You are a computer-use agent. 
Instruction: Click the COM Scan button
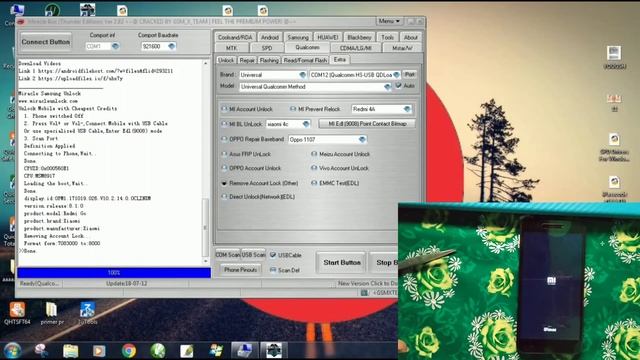click(228, 255)
